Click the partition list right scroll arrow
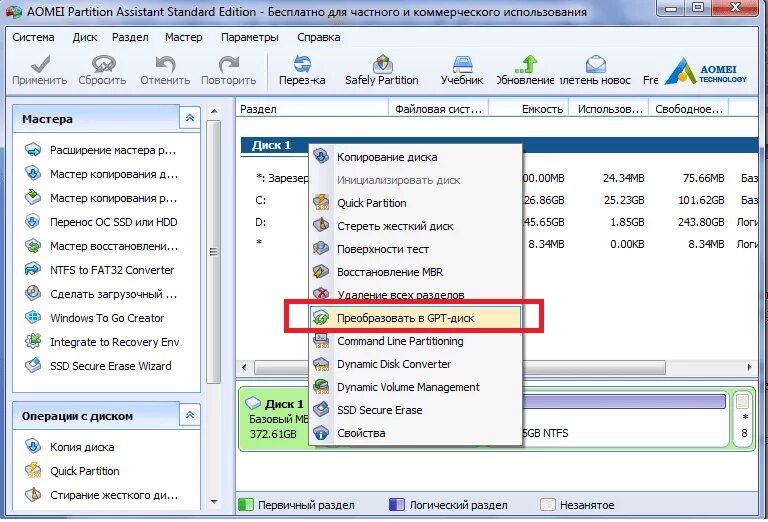 tap(749, 367)
